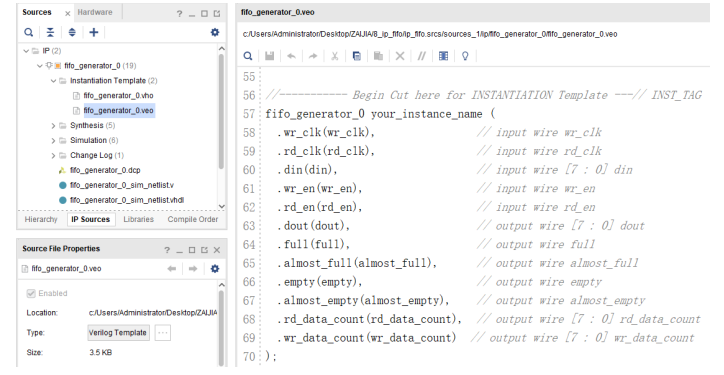Viewport: 724px width, 375px height.
Task: Collapse the IP (2) tree node
Action: click(26, 51)
